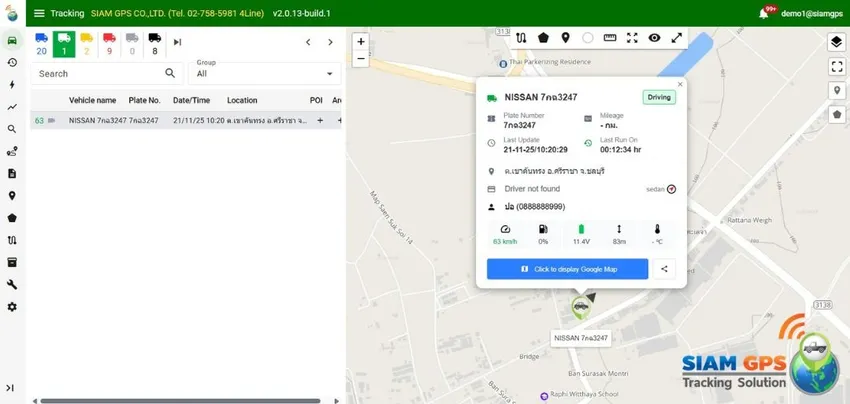This screenshot has width=850, height=404.
Task: Go to previous page with left chevron
Action: (x=308, y=42)
